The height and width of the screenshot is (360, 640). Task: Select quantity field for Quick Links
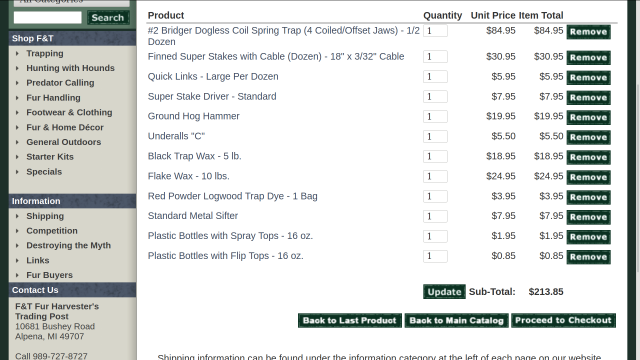(435, 77)
